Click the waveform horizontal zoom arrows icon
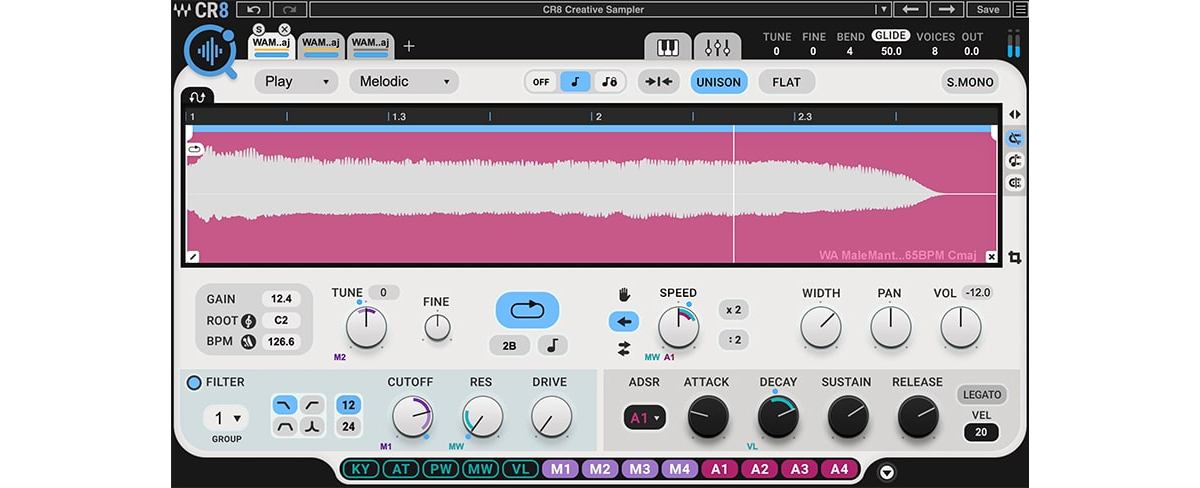Screen dimensions: 1200x488 point(1015,115)
